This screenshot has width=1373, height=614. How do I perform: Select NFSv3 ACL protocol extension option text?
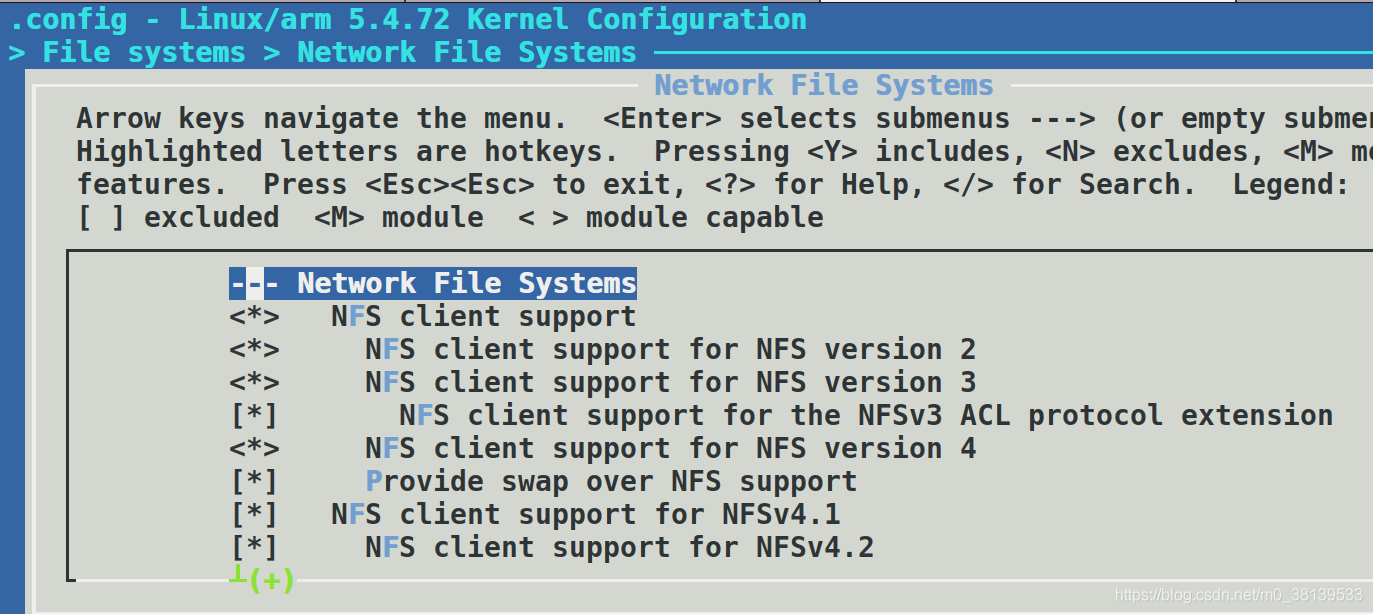point(866,416)
